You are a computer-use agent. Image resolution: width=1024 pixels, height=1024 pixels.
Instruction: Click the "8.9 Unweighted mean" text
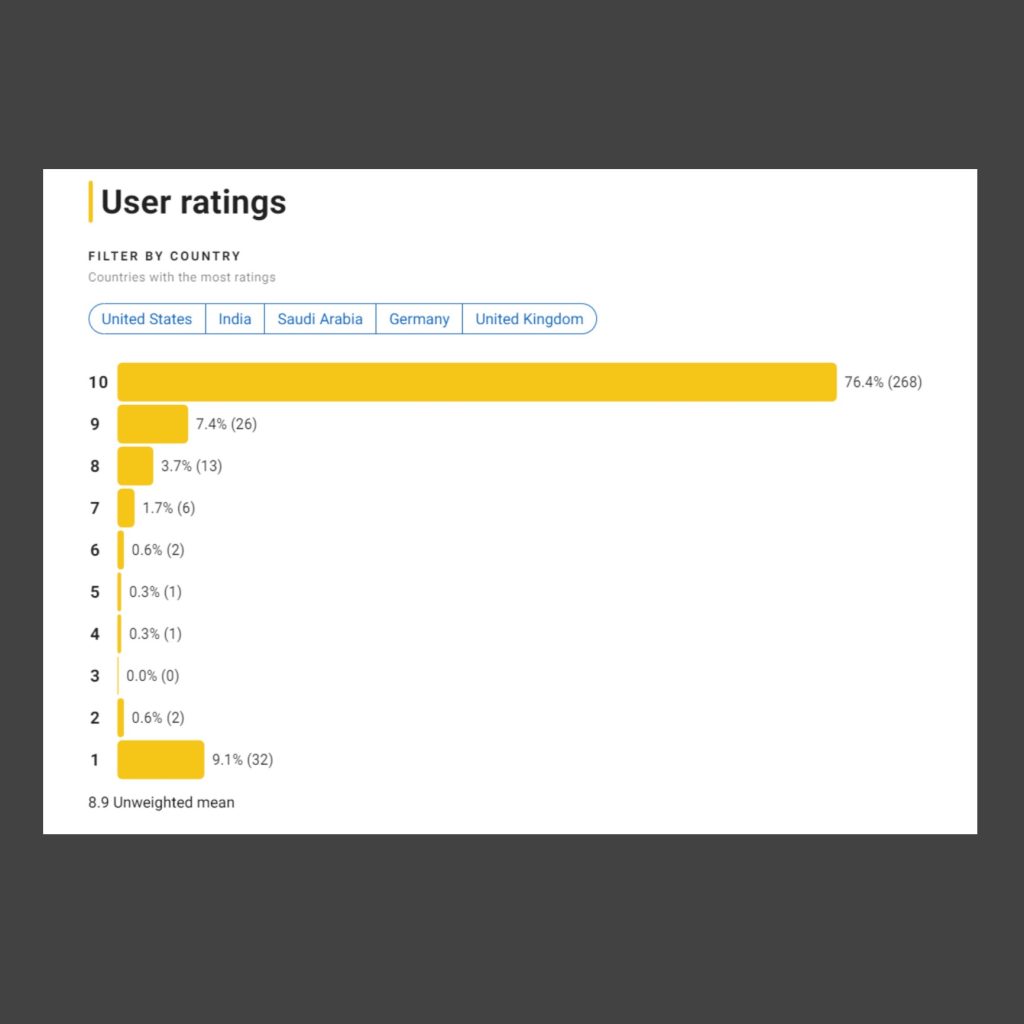[x=161, y=802]
